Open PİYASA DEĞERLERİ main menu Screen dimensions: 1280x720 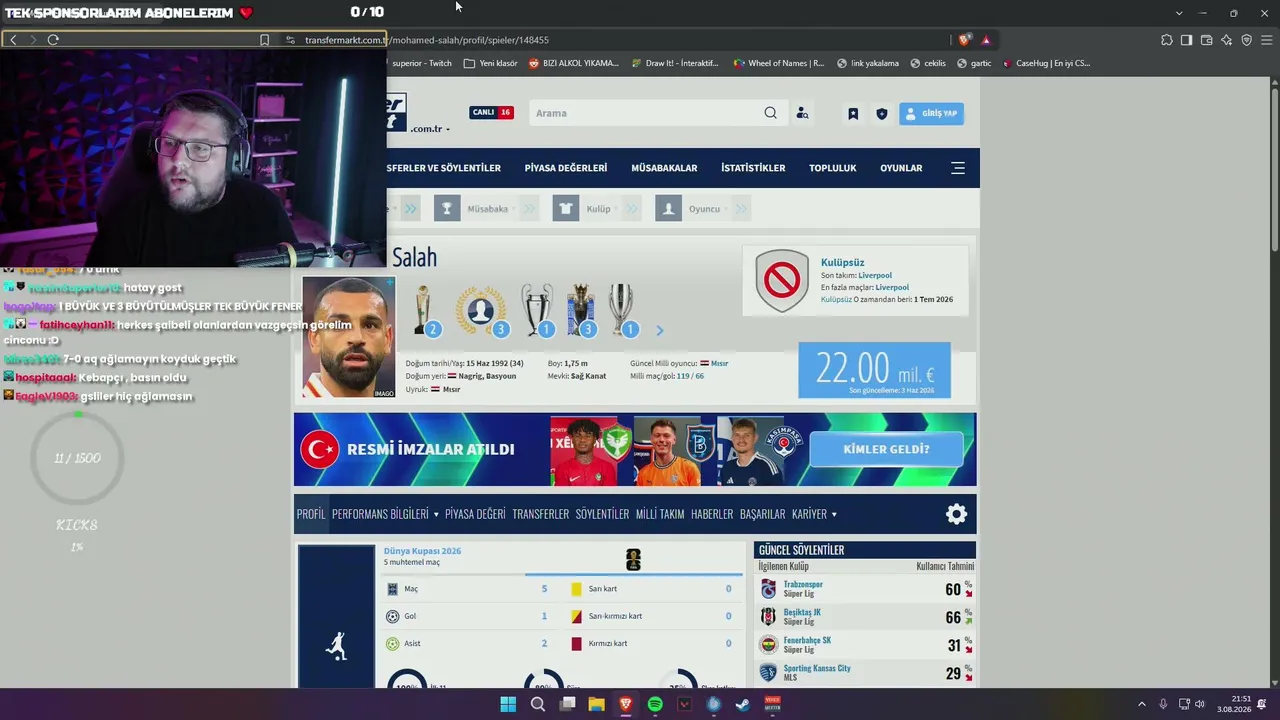point(566,168)
